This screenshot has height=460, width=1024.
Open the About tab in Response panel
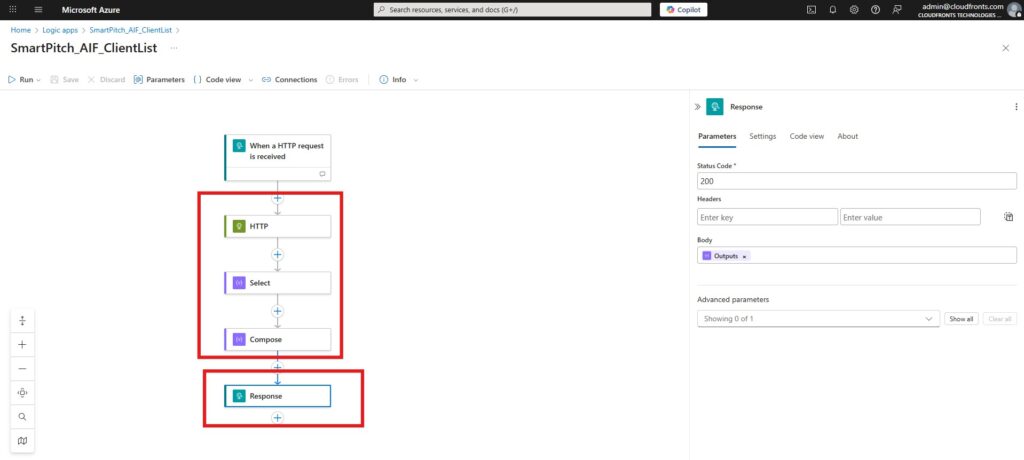pyautogui.click(x=846, y=136)
